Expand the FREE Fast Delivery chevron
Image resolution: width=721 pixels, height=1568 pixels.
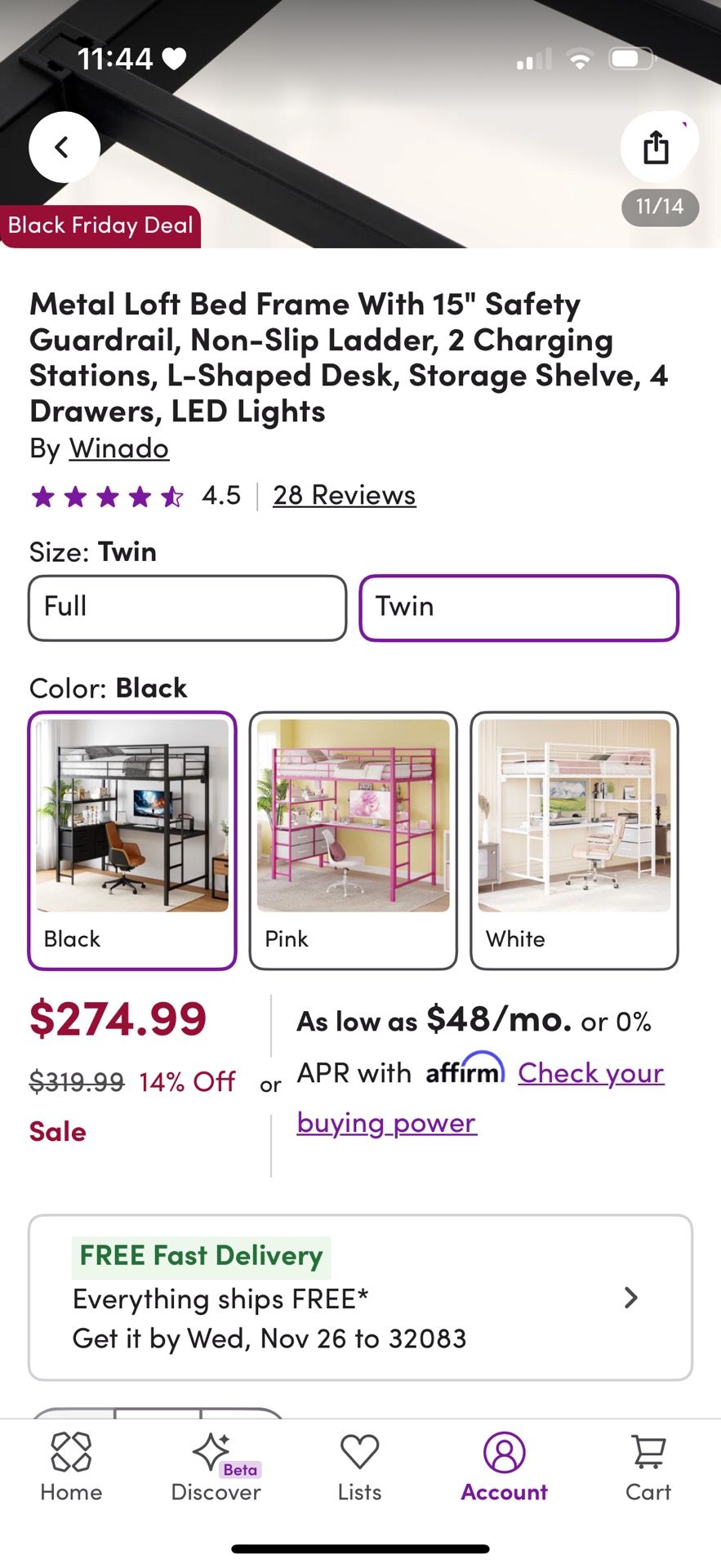pos(630,1298)
